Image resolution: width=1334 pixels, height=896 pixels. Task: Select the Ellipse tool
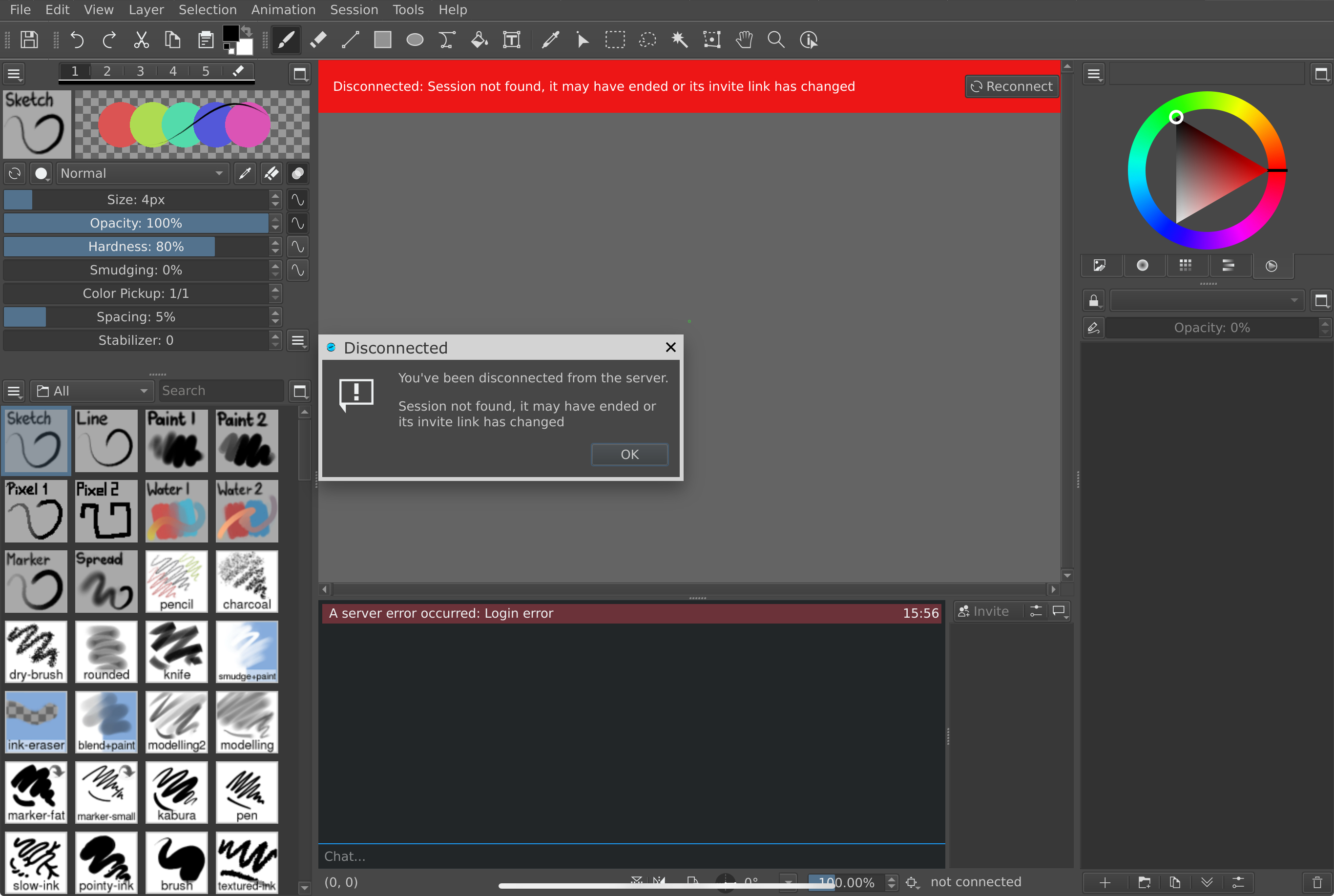coord(415,40)
